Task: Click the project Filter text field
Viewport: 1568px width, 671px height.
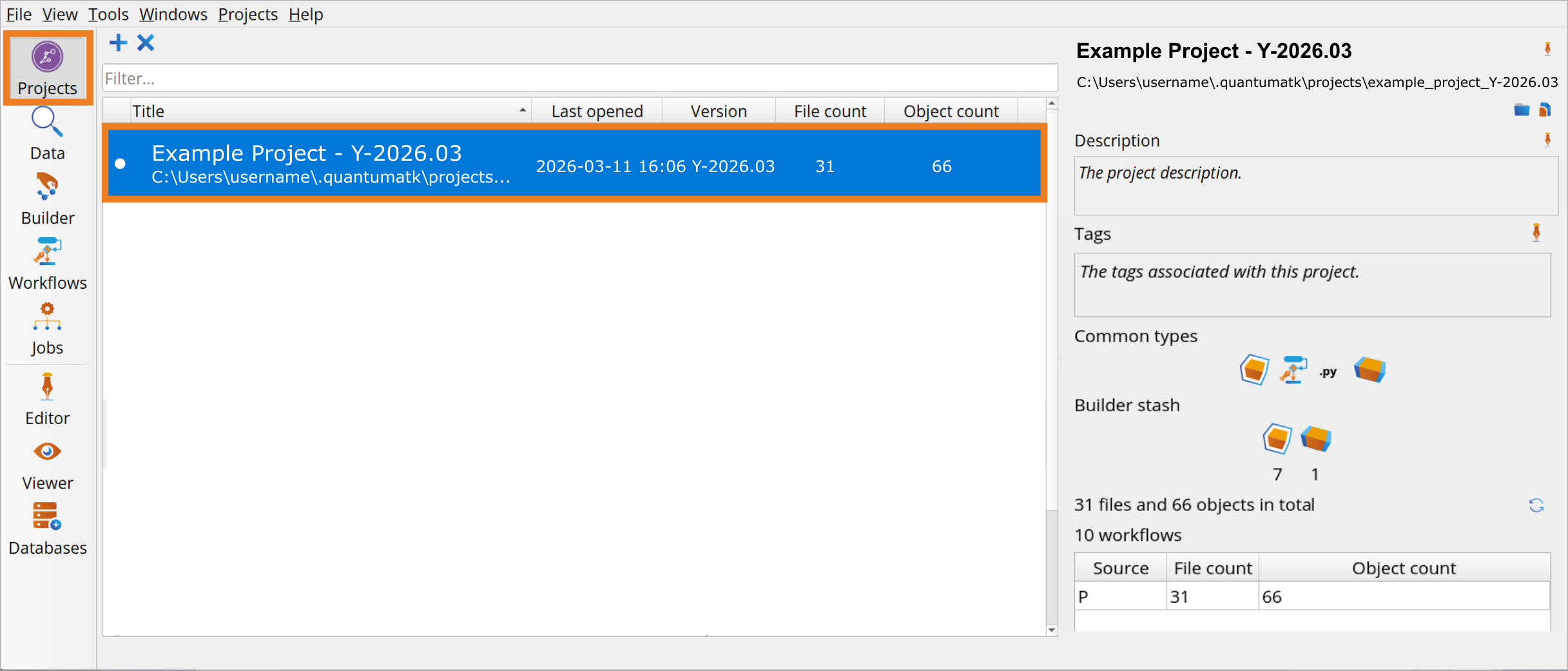Action: (579, 79)
